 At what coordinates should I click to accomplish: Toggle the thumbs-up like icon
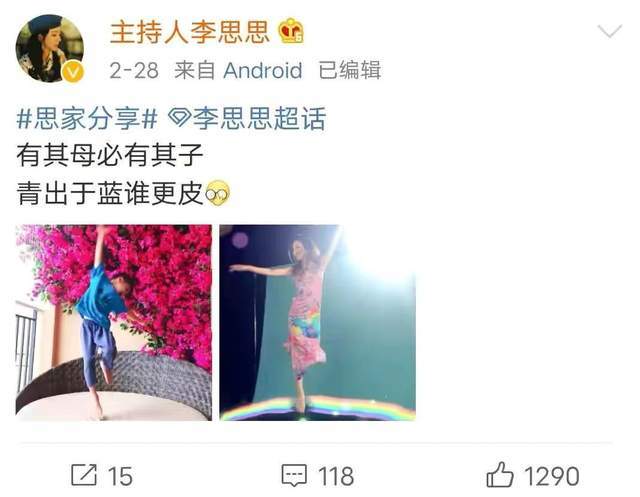coord(500,475)
